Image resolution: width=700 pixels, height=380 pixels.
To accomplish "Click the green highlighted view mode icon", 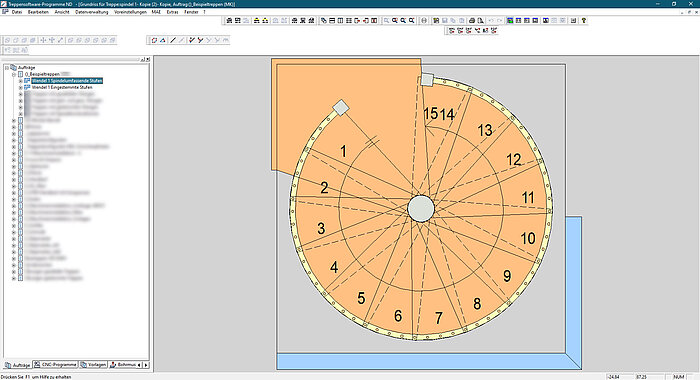I will (510, 21).
